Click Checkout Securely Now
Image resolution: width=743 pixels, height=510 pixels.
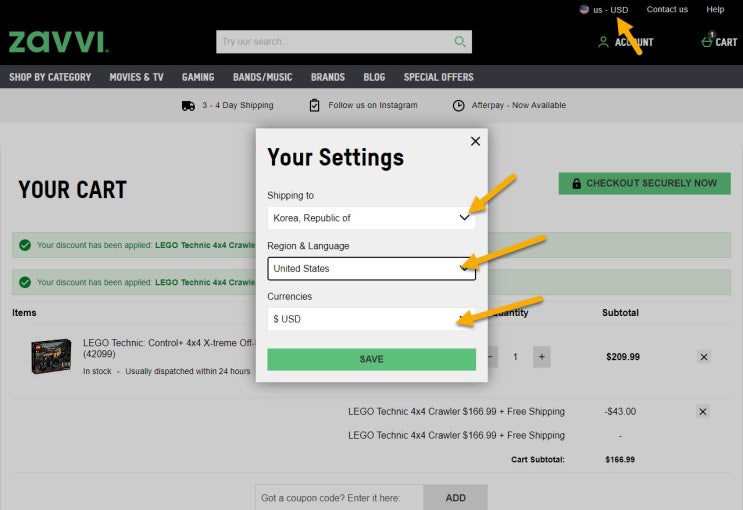[x=644, y=183]
